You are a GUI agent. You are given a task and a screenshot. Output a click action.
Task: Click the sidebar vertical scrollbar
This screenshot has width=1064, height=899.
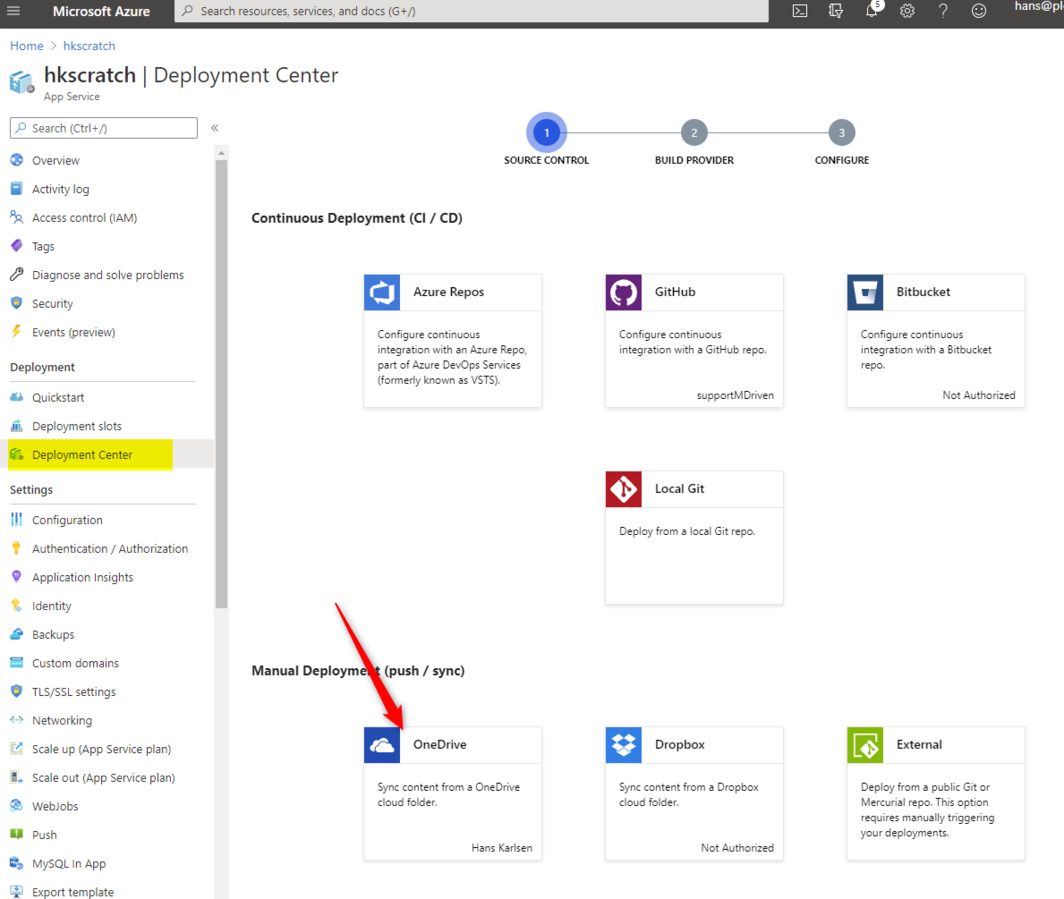coord(221,384)
